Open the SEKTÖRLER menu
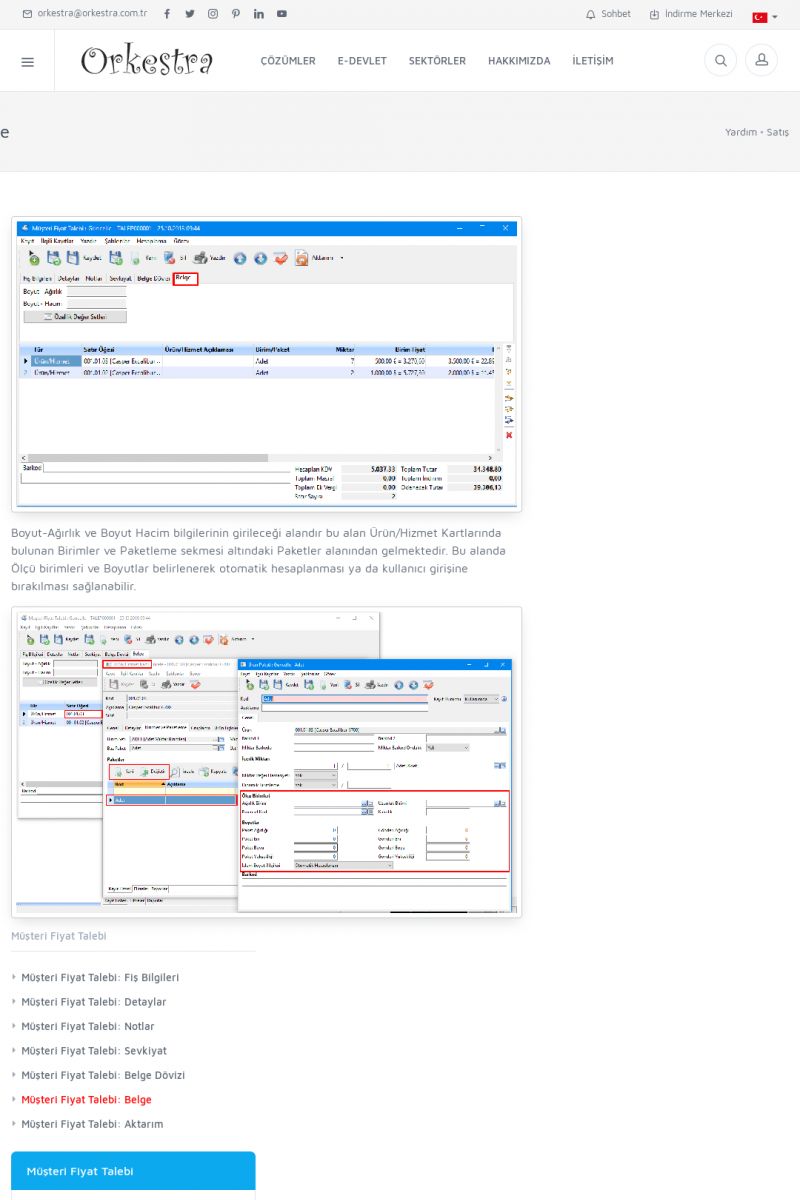This screenshot has height=1200, width=800. [437, 61]
